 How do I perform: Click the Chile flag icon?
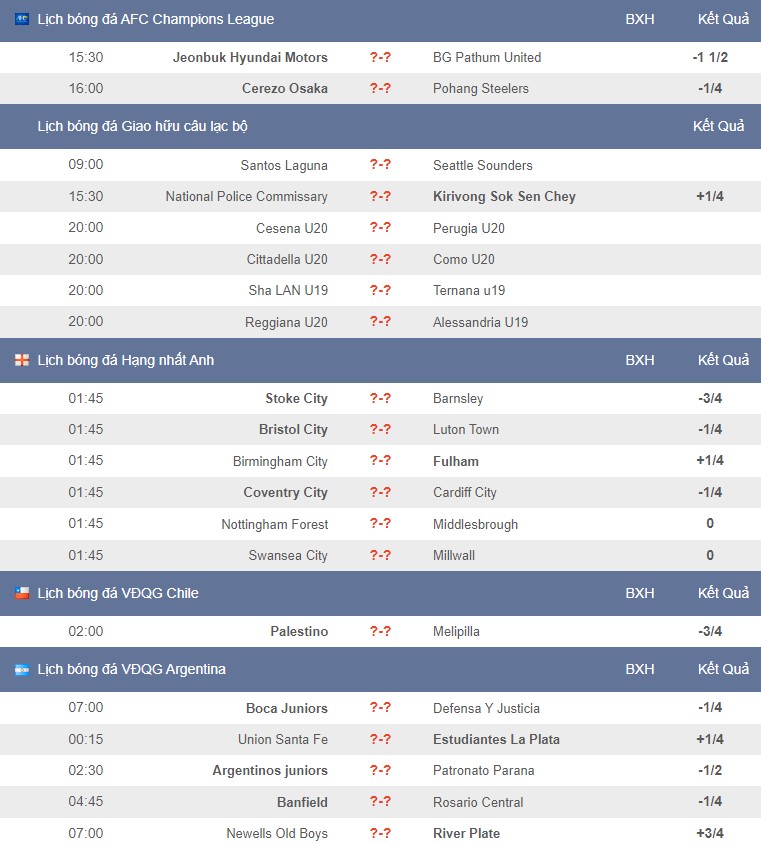click(x=22, y=593)
